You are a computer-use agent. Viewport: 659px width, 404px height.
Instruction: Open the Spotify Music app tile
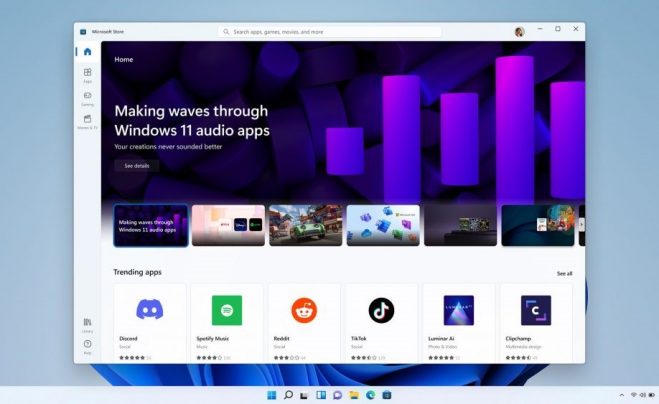click(x=227, y=322)
